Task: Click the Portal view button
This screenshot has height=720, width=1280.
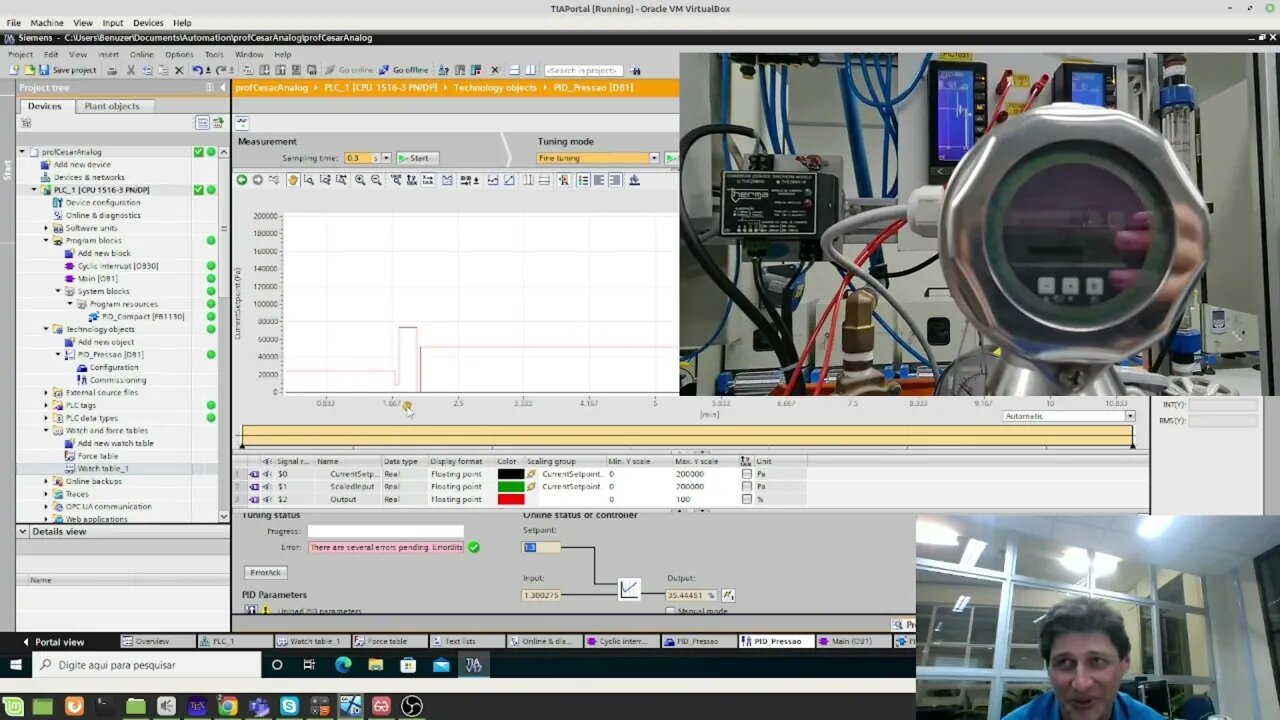Action: coord(54,642)
